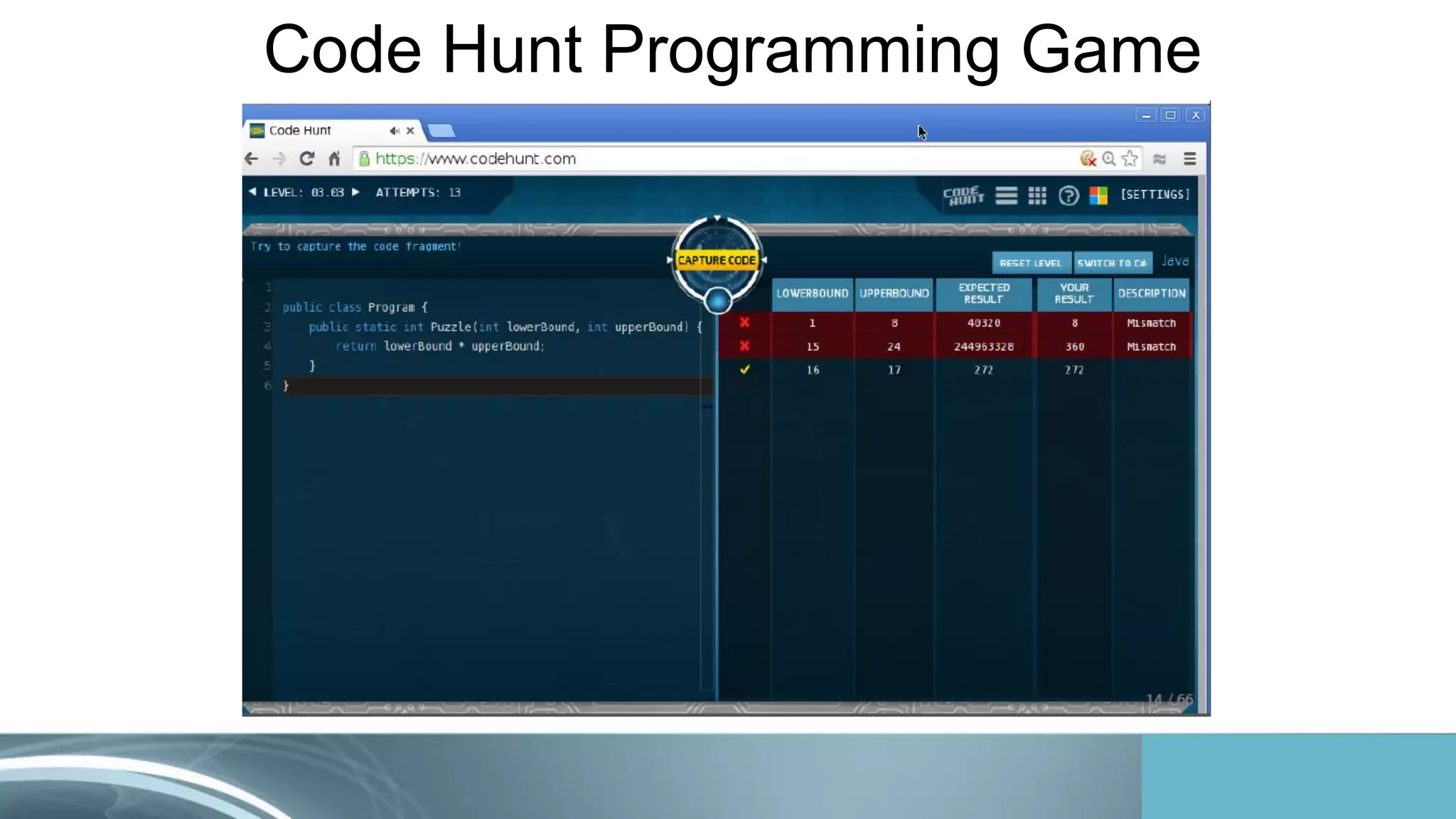This screenshot has height=819, width=1456.
Task: Click the DESCRIPTION column header
Action: [1152, 294]
